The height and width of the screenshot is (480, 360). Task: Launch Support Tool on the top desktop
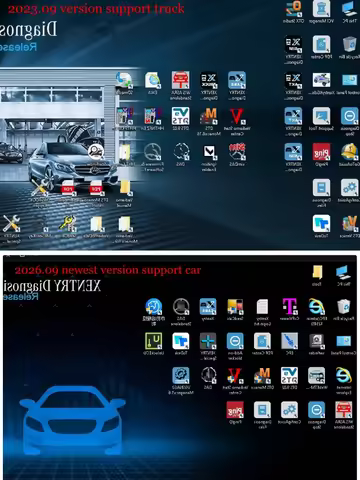321,116
